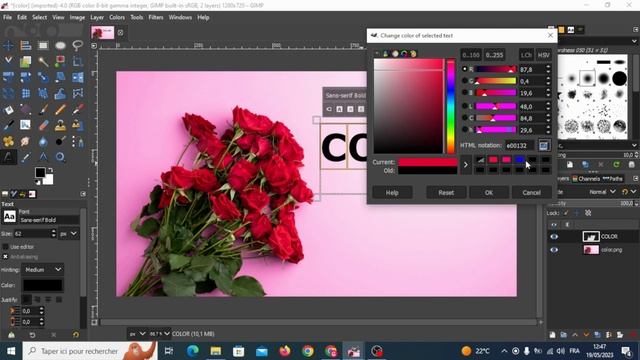Screen dimensions: 640x360
Task: Select the Text tool
Action: pyautogui.click(x=8, y=157)
